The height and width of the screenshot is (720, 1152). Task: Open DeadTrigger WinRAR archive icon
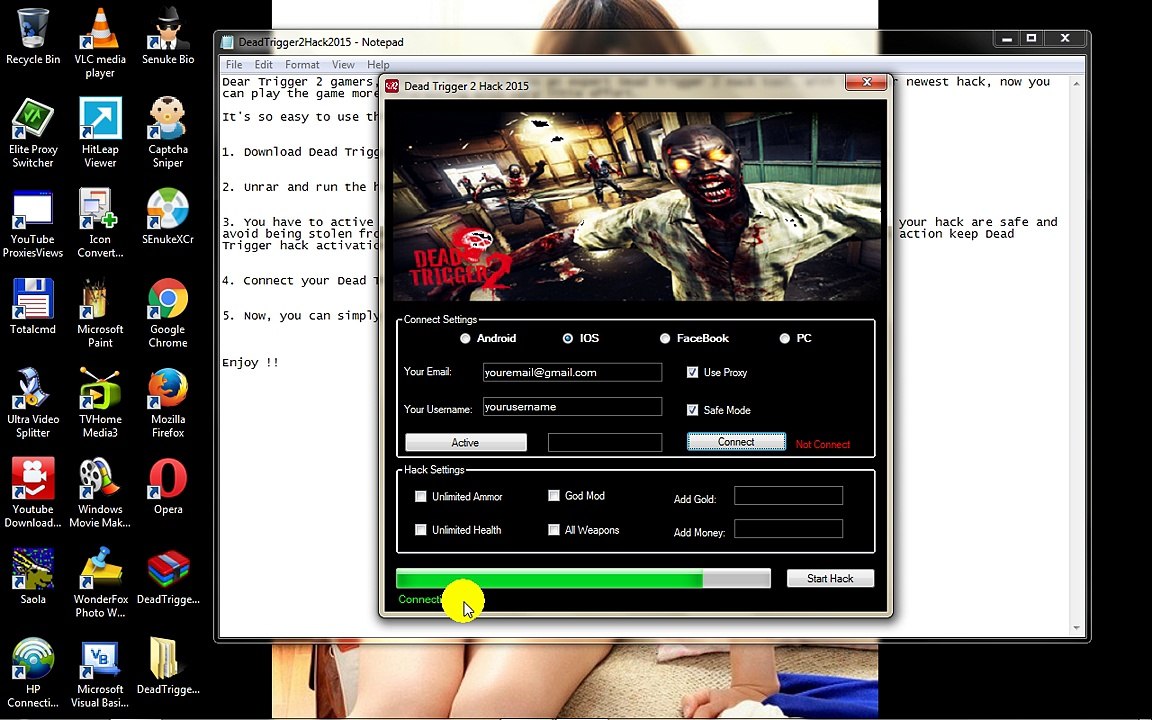168,577
